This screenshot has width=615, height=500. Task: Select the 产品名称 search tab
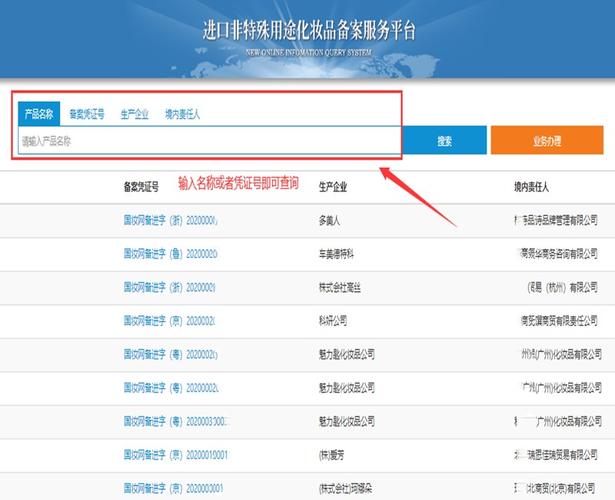click(38, 114)
